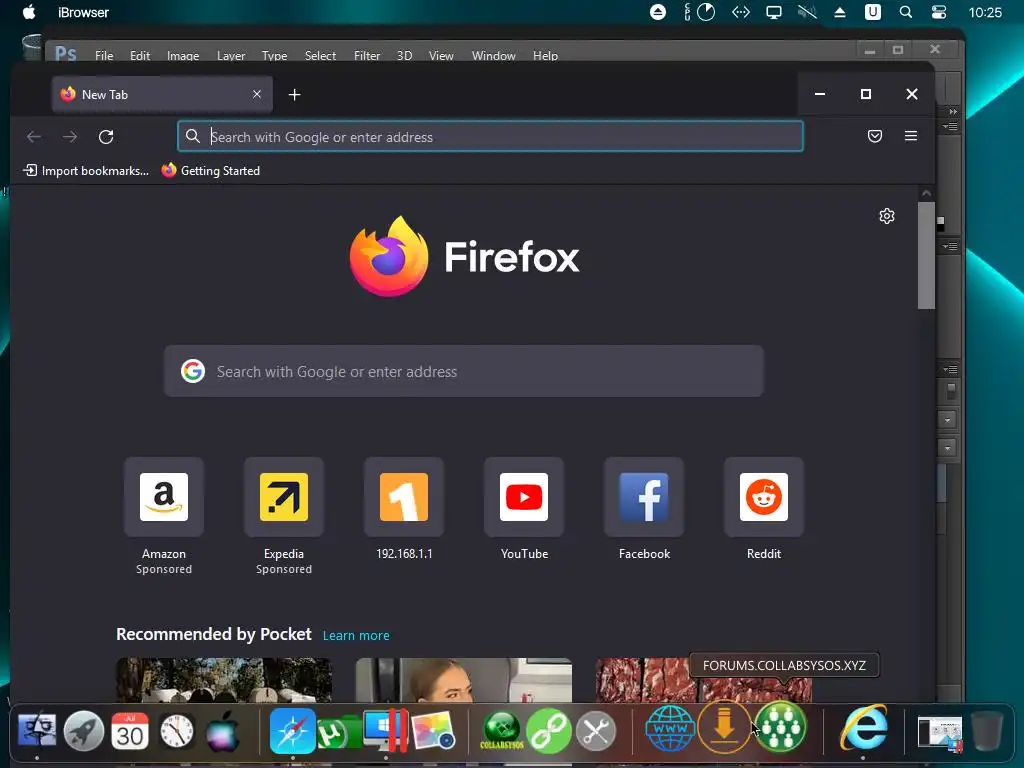Open the green Collabsysos icon in dock
This screenshot has width=1024, height=768.
(502, 730)
